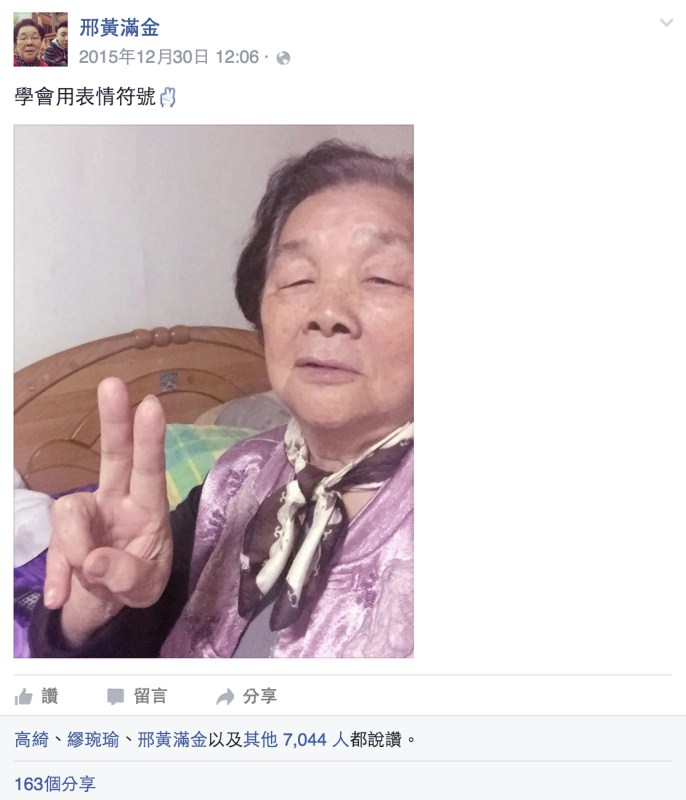
Task: Click the 邢黃滿金 name at post top
Action: (x=119, y=28)
